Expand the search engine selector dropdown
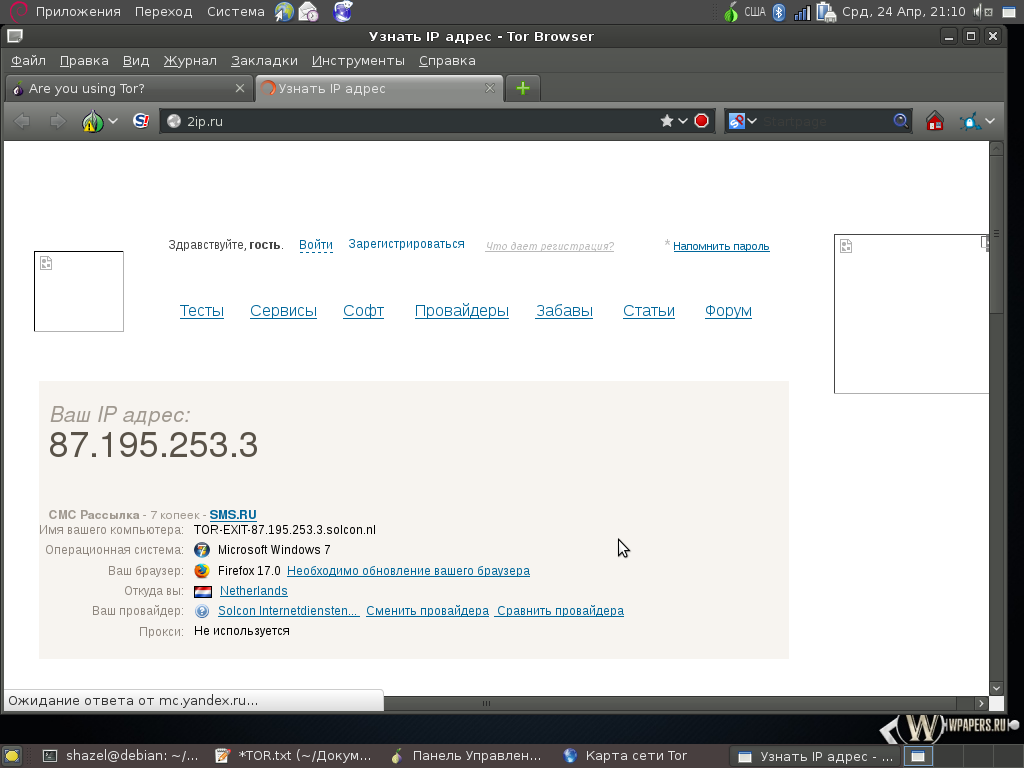Viewport: 1024px width, 768px height. pyautogui.click(x=752, y=121)
